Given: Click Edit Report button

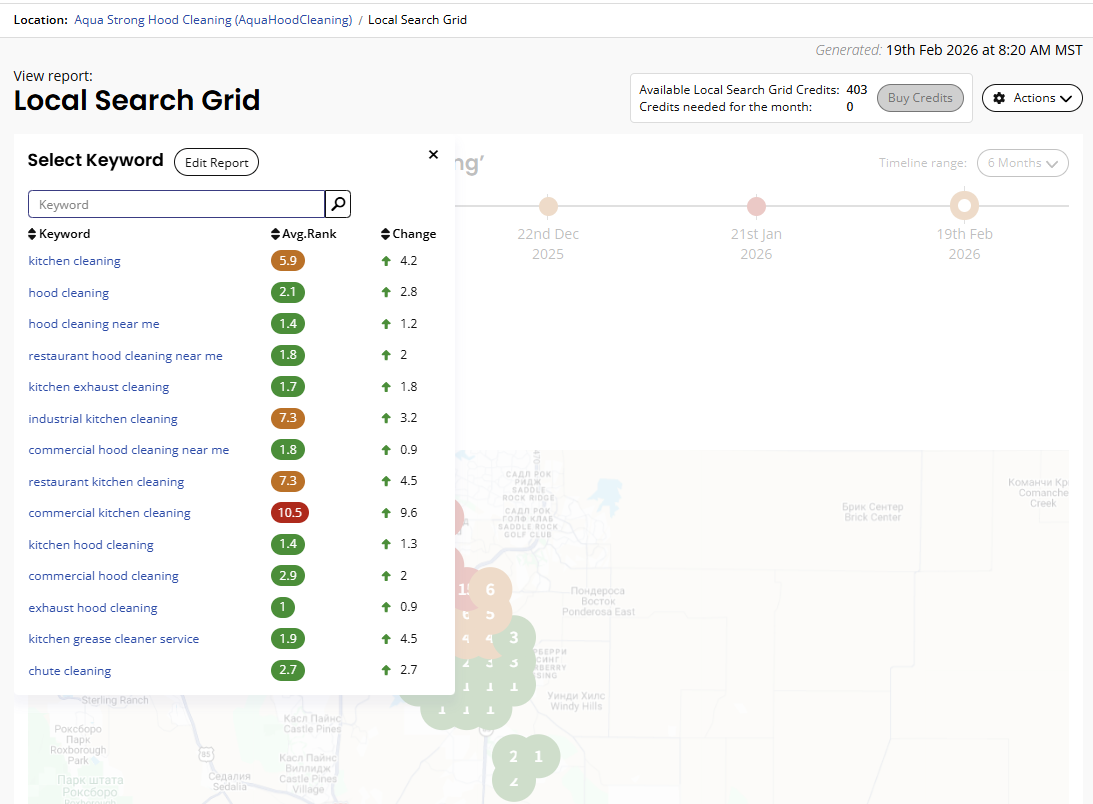Looking at the screenshot, I should (x=216, y=162).
